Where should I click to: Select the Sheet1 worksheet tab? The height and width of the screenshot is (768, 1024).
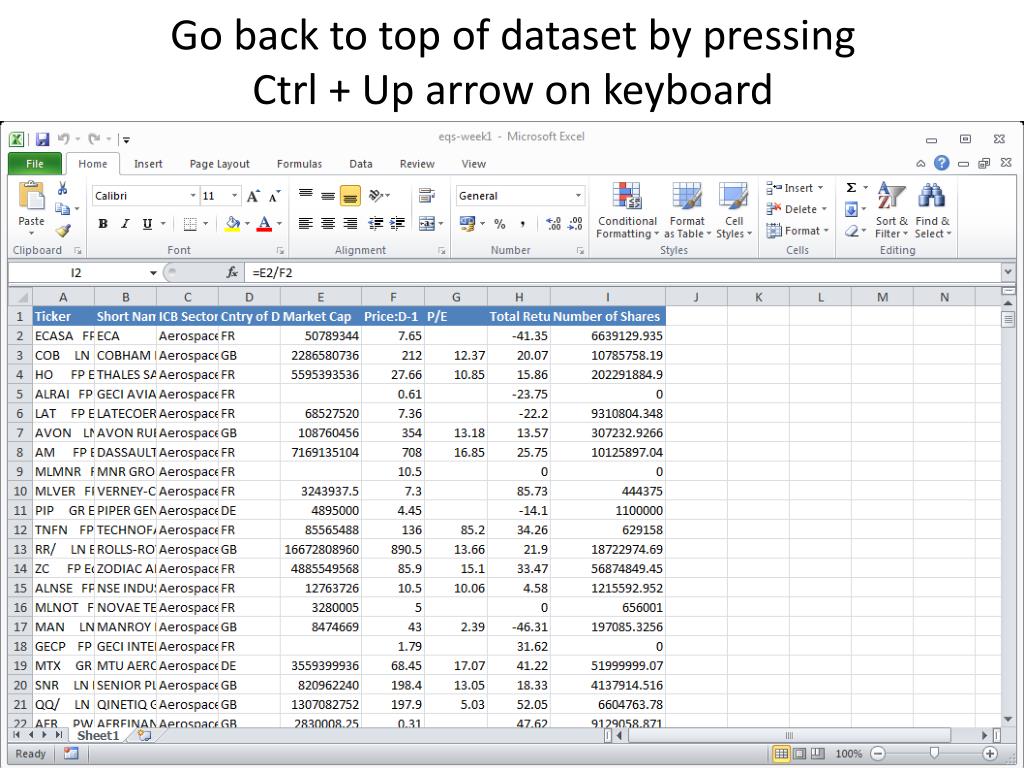pos(98,735)
